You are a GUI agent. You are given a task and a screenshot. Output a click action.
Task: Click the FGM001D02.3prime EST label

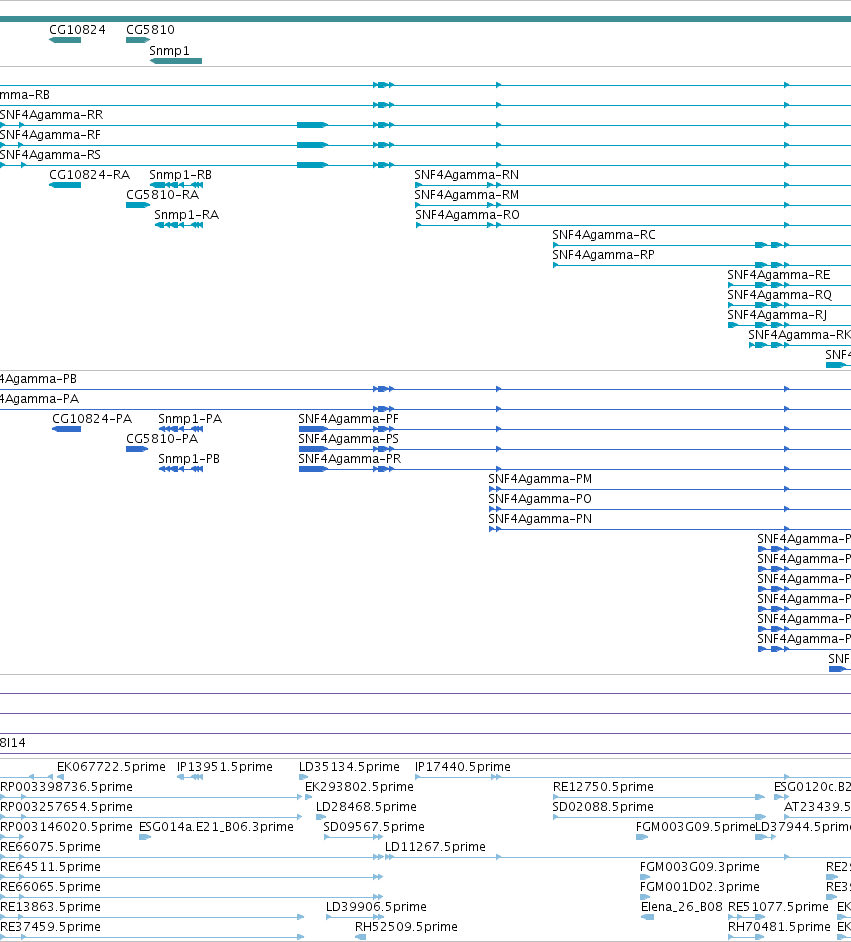click(700, 887)
